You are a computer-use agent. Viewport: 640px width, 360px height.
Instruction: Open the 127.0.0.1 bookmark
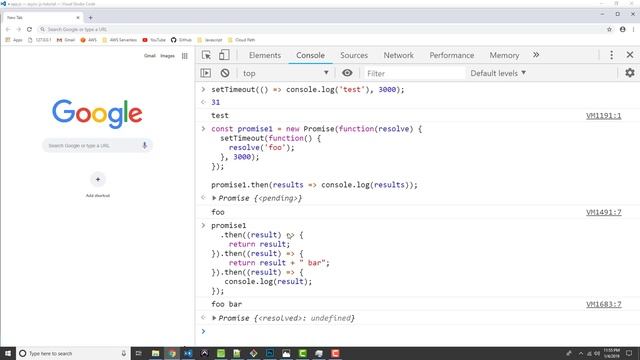40,40
